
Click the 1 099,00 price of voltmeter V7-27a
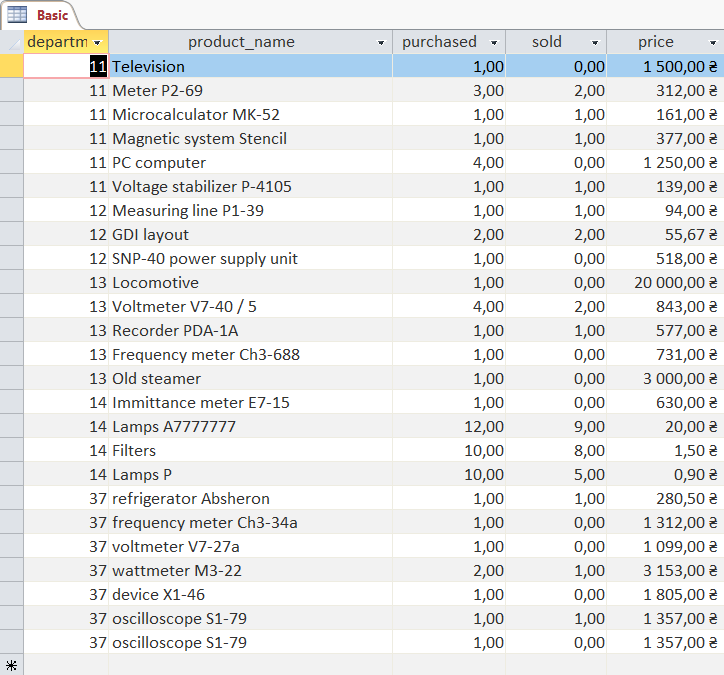pos(665,546)
